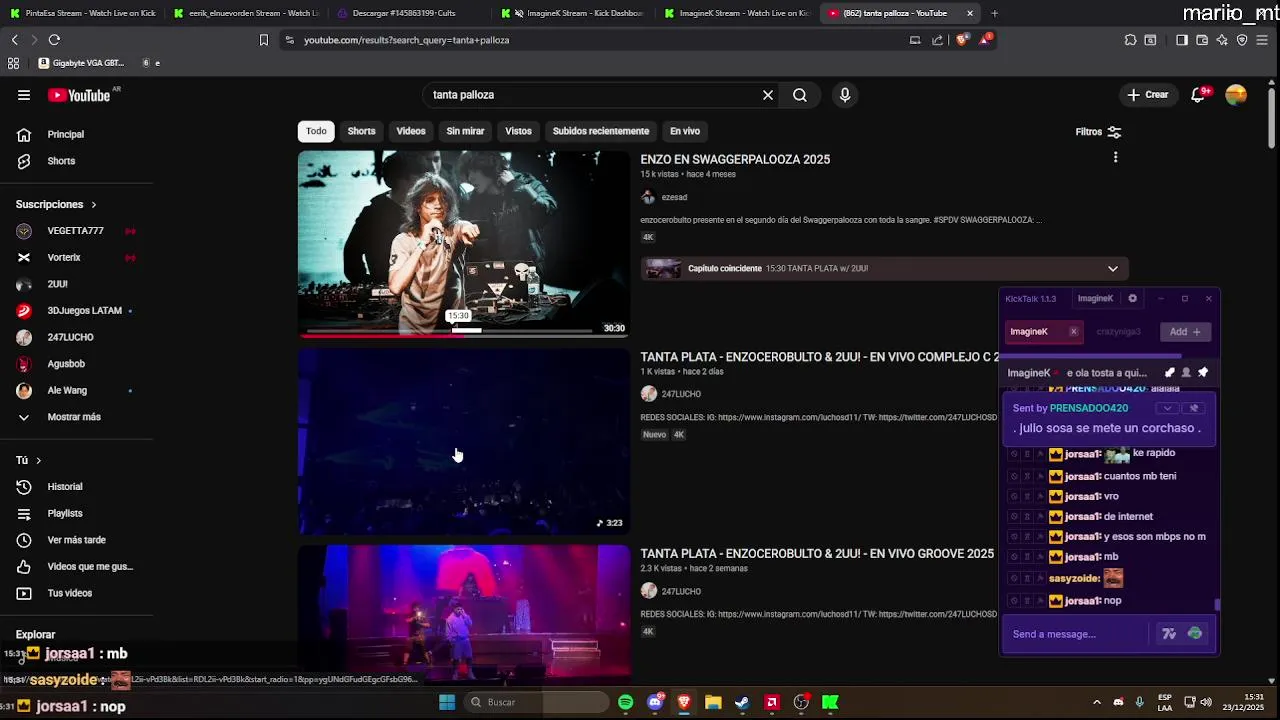Image resolution: width=1280 pixels, height=720 pixels.
Task: Open the ezesad channel link
Action: coord(674,197)
